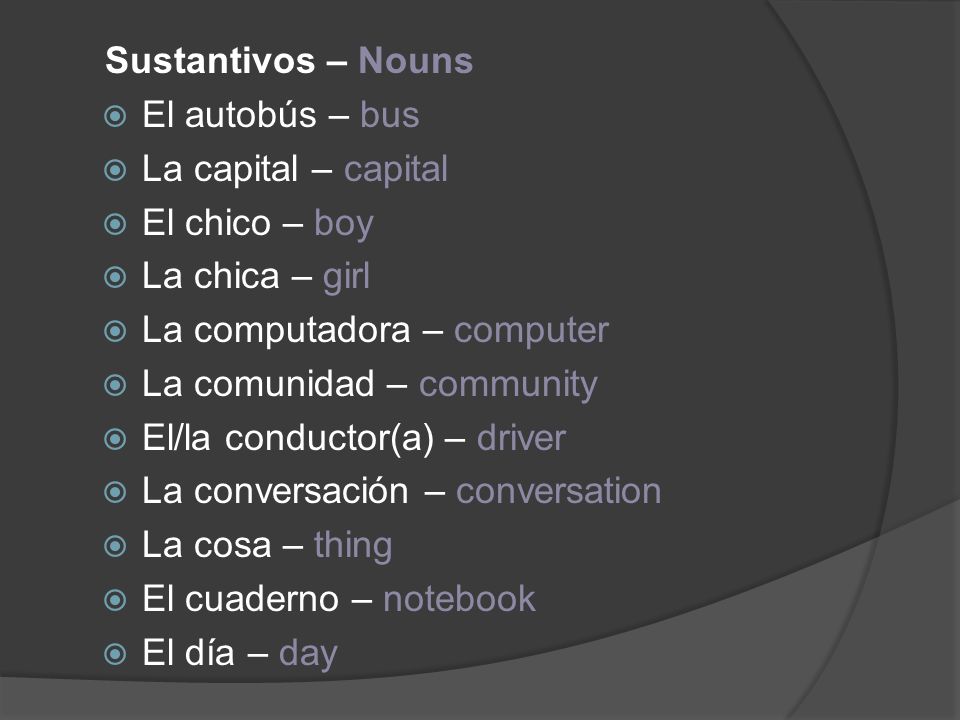The image size is (960, 720).
Task: Click the word notebook
Action: [459, 599]
